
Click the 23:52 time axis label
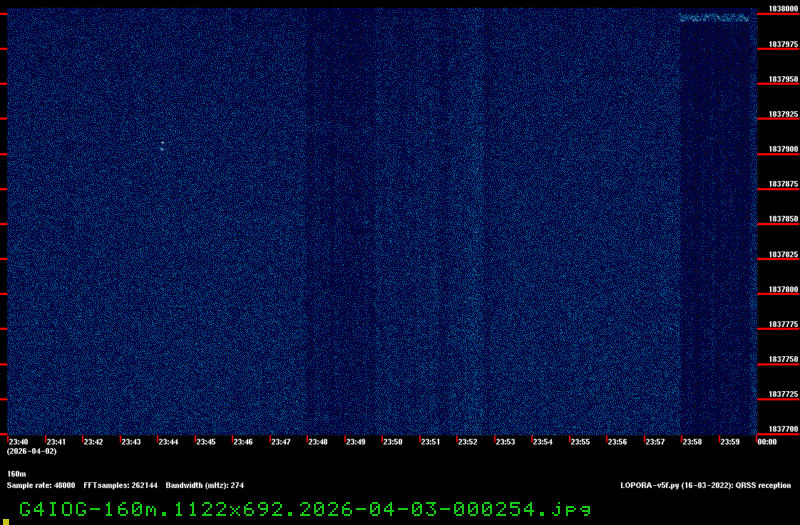pos(468,442)
